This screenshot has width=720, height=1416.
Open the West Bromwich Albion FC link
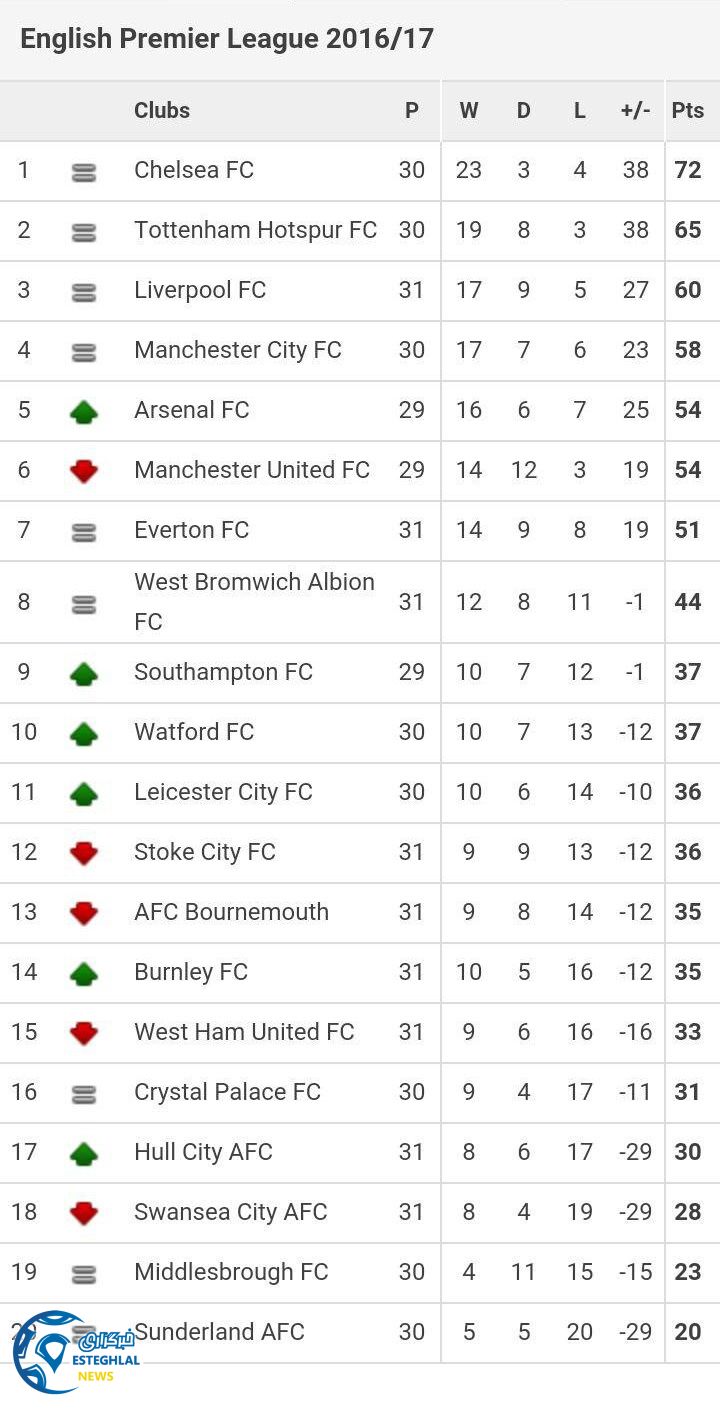coord(254,601)
